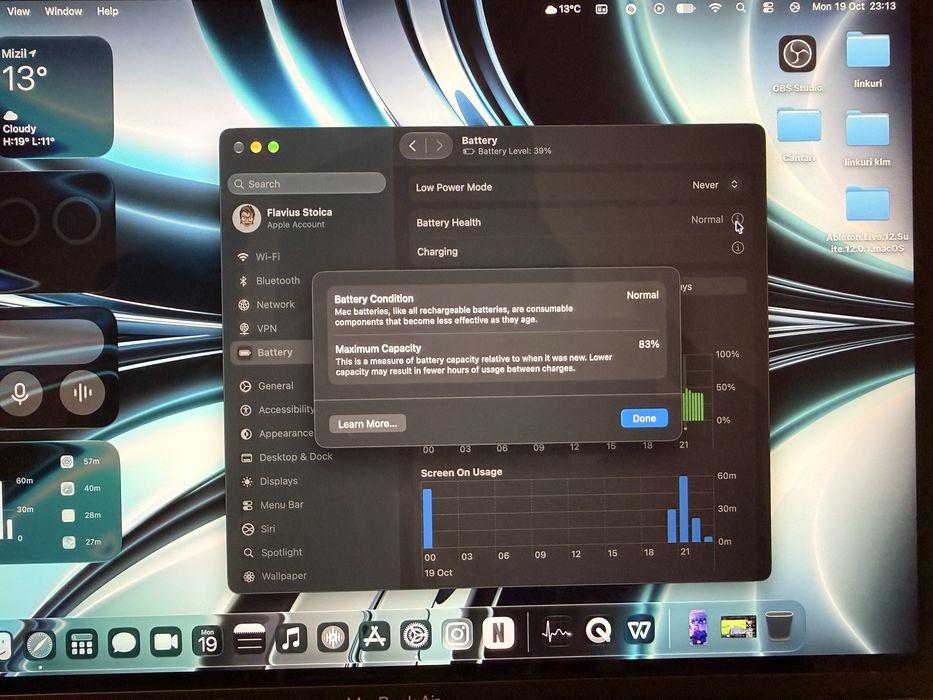933x700 pixels.
Task: Open Safari from the Dock
Action: 40,644
